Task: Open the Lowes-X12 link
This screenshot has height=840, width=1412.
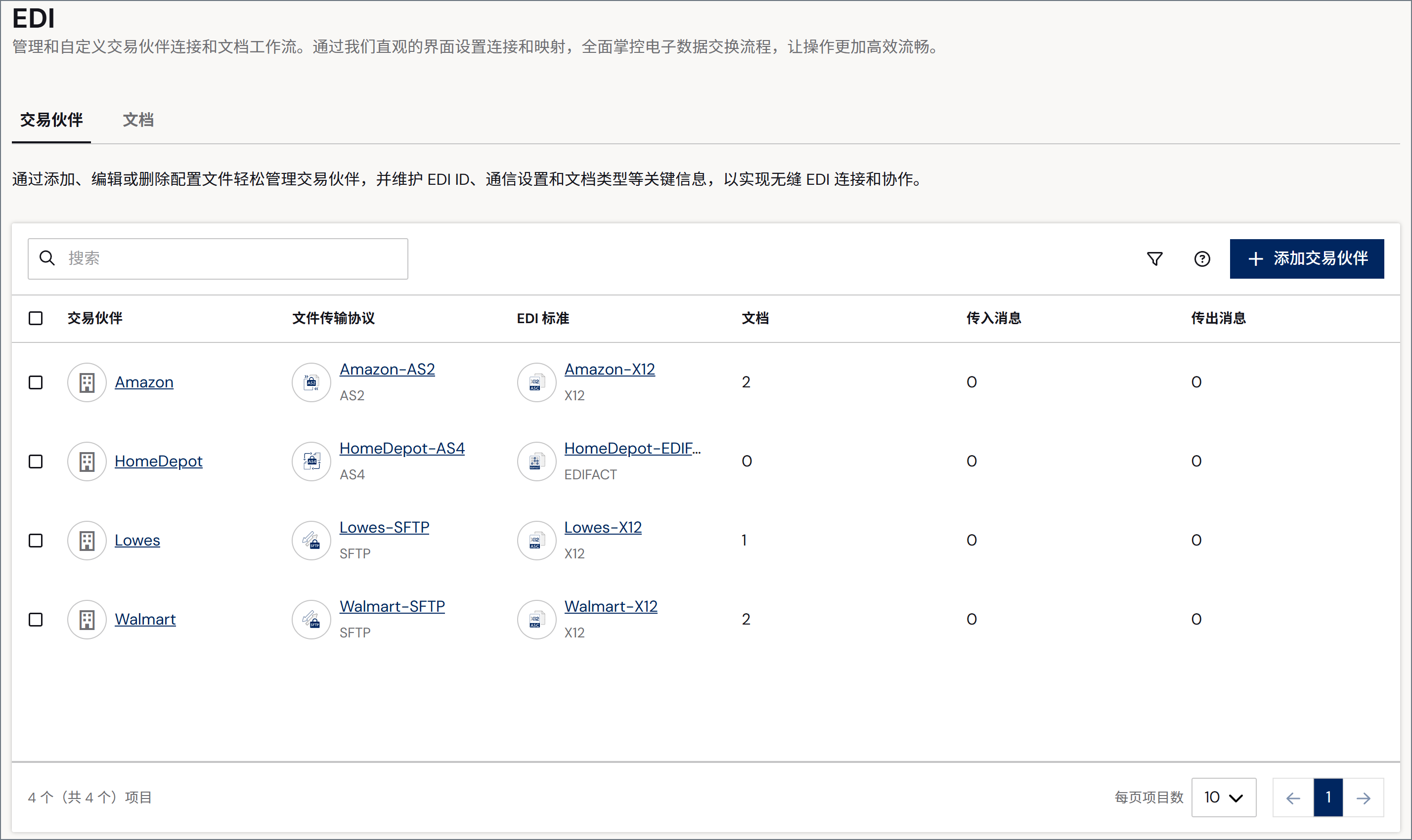Action: (x=603, y=528)
